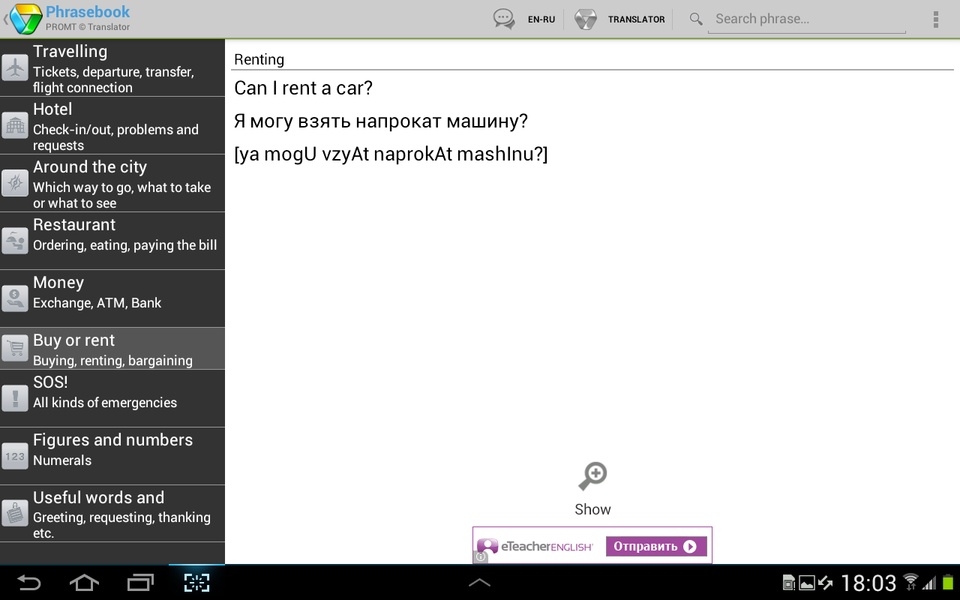Image resolution: width=960 pixels, height=600 pixels.
Task: Tap the Money exchange icon
Action: pyautogui.click(x=15, y=298)
